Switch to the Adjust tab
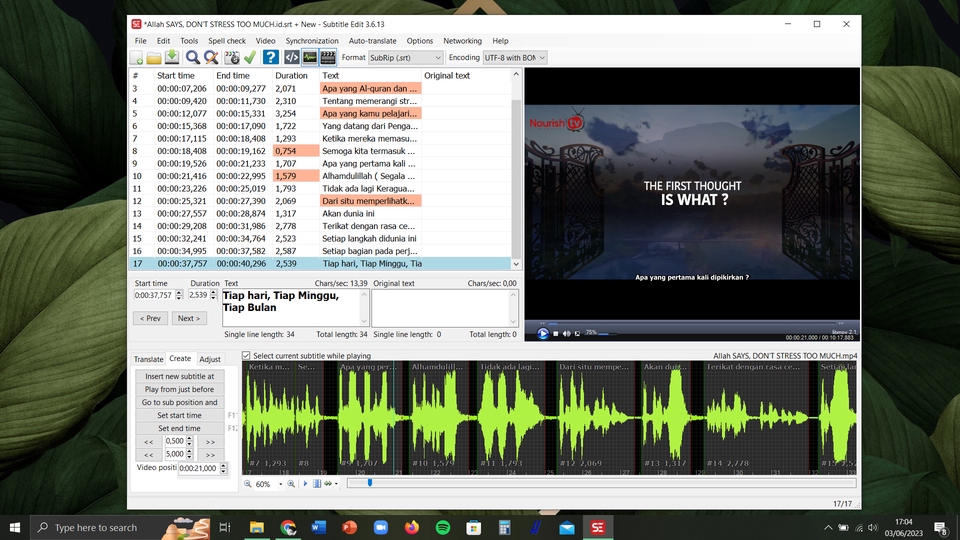The height and width of the screenshot is (540, 960). click(209, 359)
